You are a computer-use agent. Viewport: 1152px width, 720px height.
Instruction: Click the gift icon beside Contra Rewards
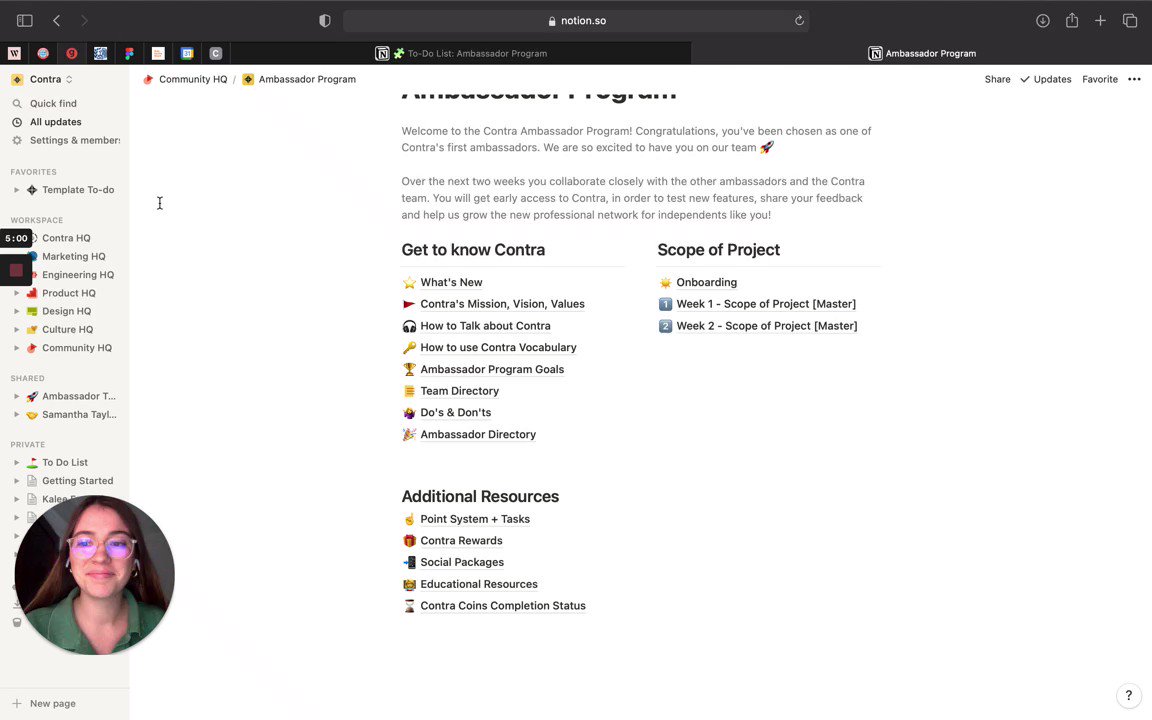pyautogui.click(x=409, y=541)
